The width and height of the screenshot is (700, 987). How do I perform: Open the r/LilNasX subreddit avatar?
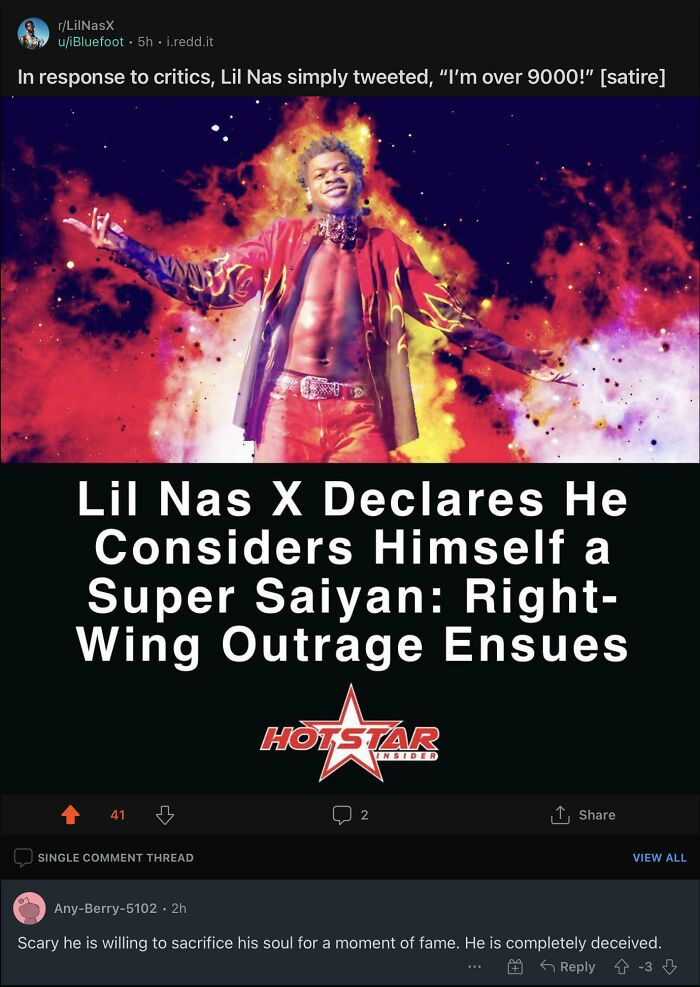[33, 33]
